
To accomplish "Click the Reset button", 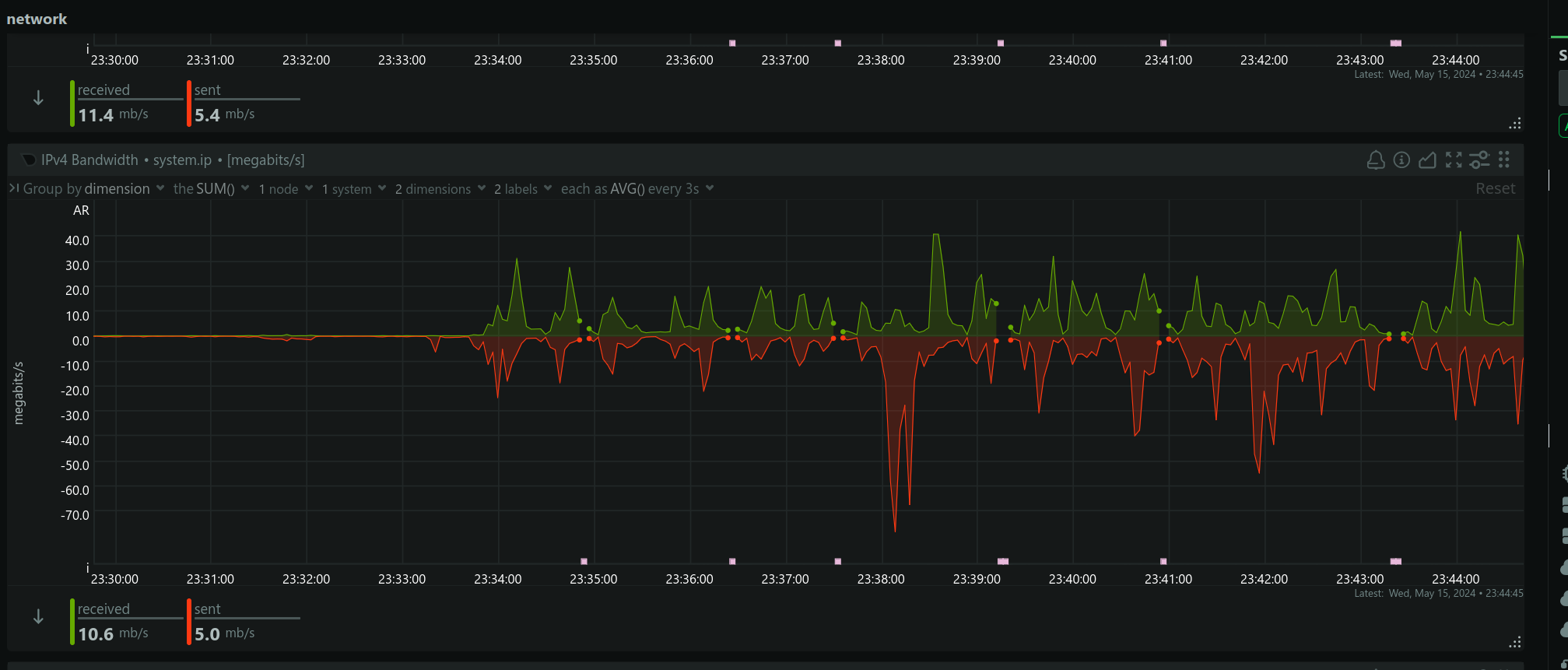I will pos(1495,189).
